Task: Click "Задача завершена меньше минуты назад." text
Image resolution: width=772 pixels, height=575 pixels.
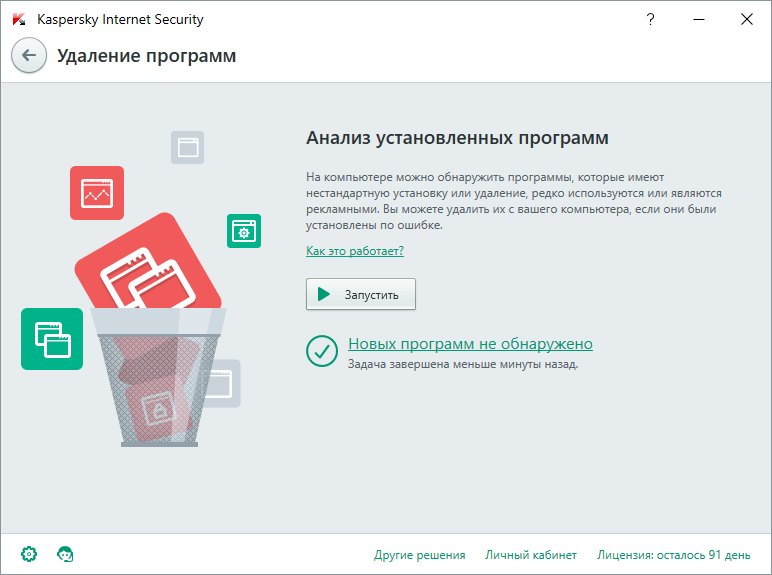Action: click(x=463, y=364)
